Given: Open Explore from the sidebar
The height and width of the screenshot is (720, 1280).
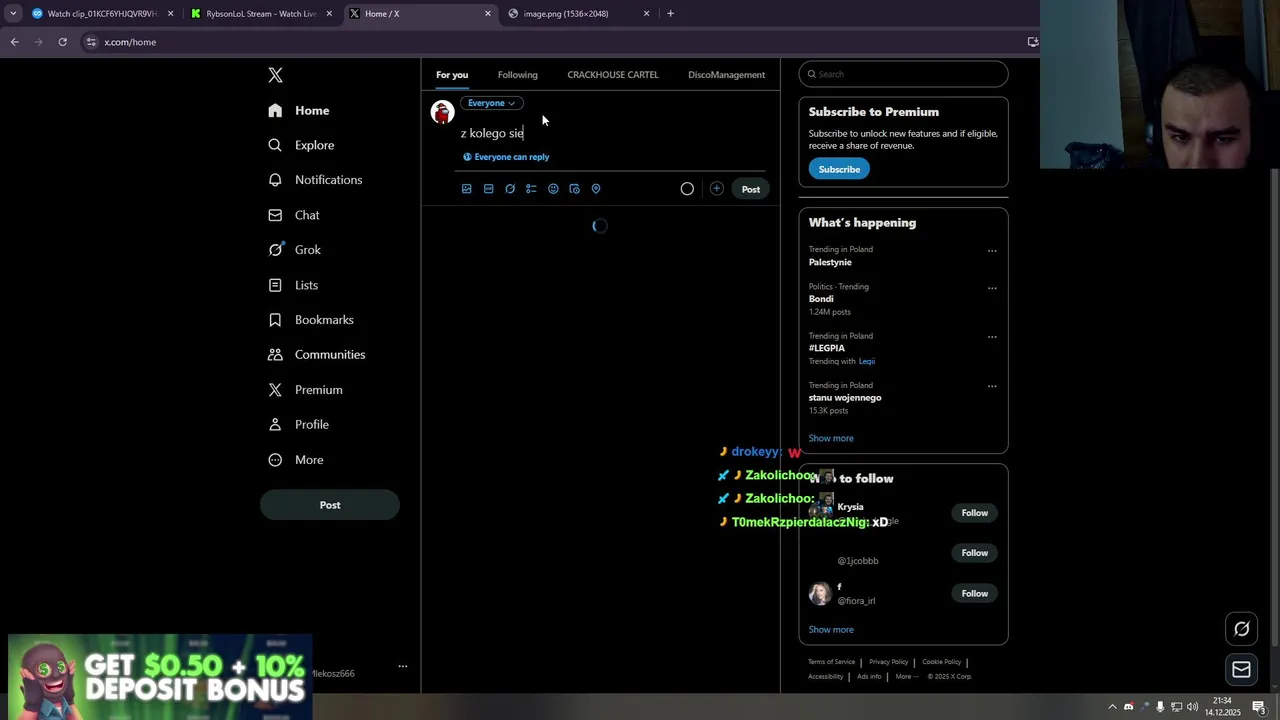Looking at the screenshot, I should [x=302, y=145].
